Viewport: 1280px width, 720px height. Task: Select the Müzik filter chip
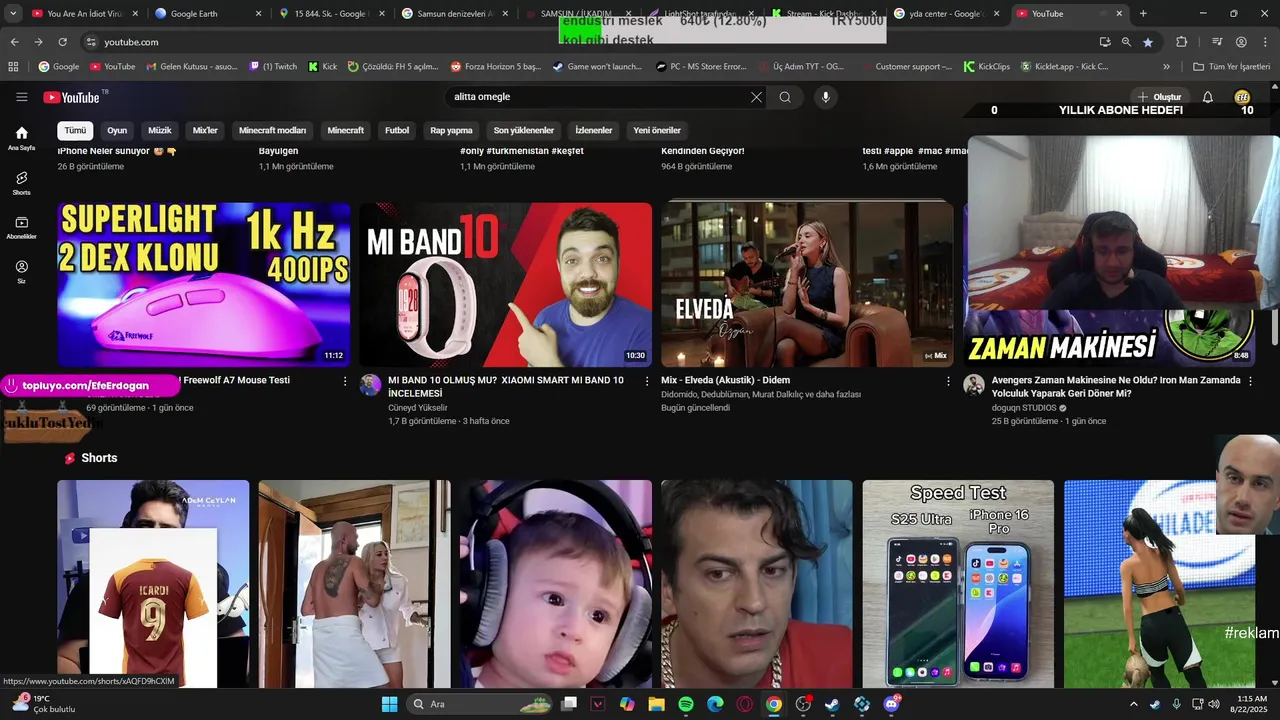(x=160, y=131)
